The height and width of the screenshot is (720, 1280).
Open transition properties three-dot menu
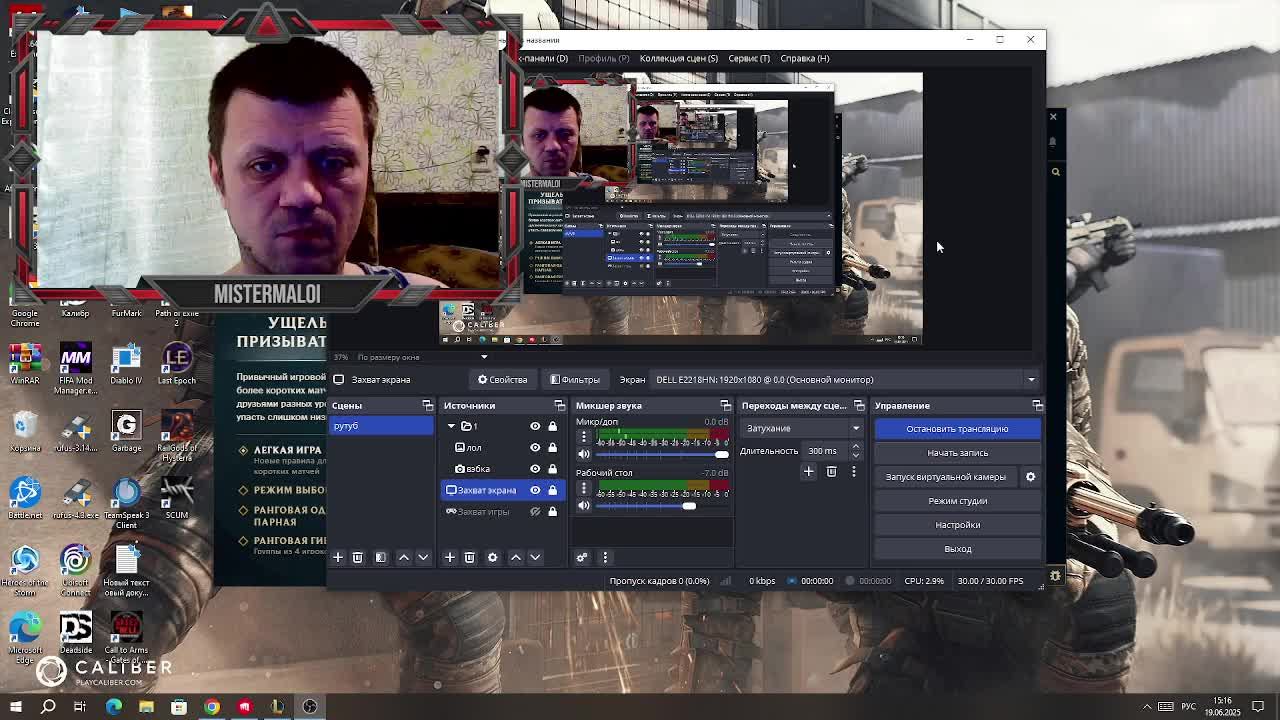coord(854,471)
